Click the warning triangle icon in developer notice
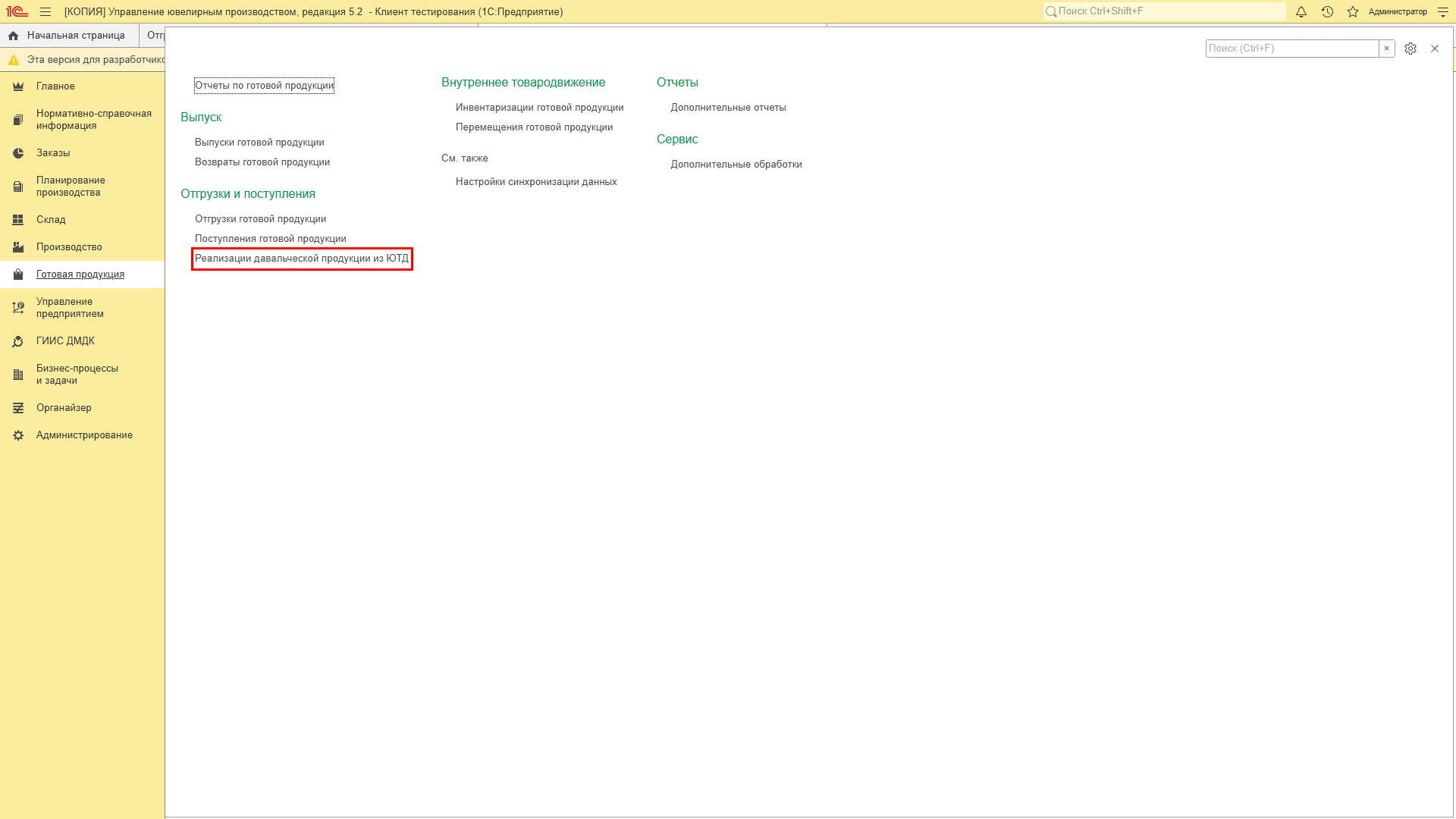 [x=14, y=60]
